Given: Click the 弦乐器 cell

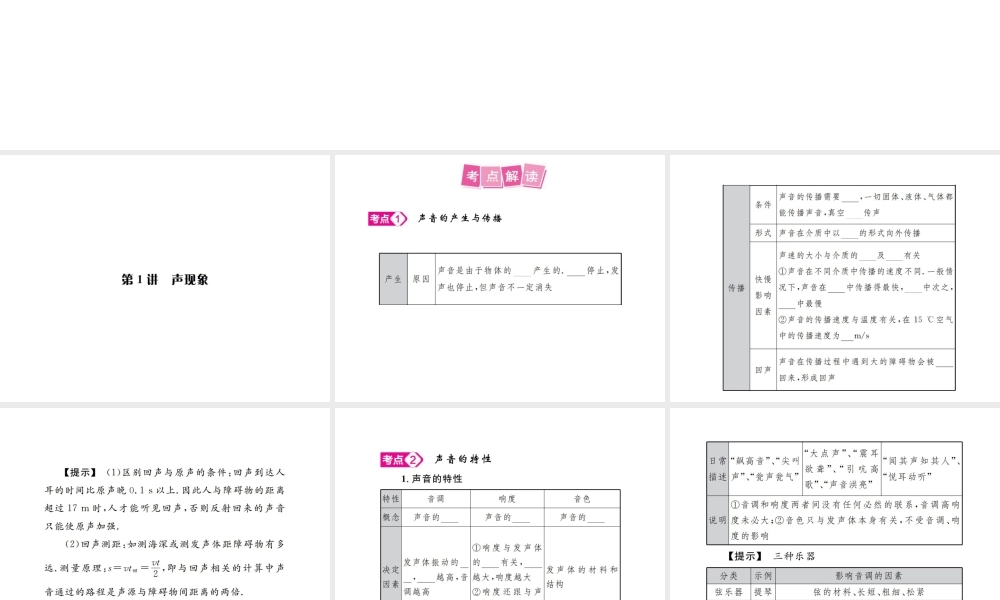Looking at the screenshot, I should [728, 592].
